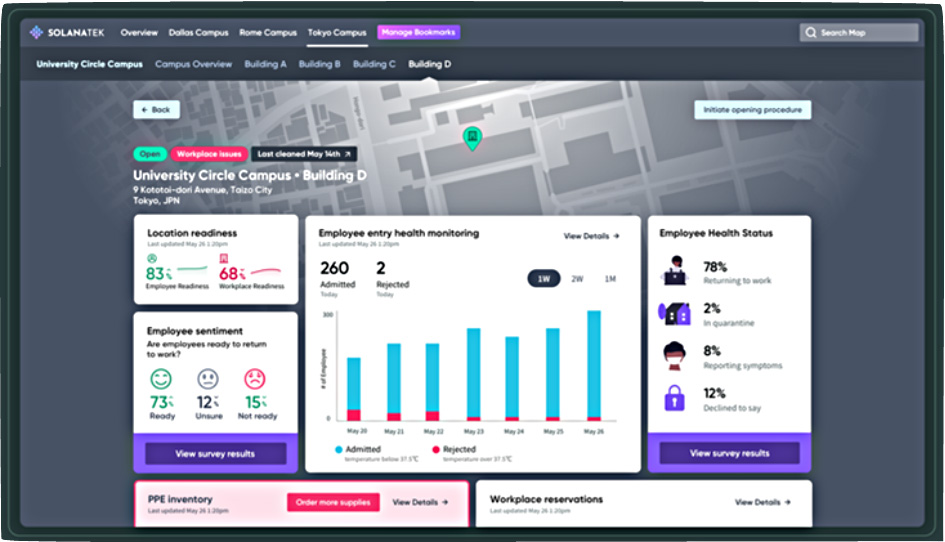Expand View Details for PPE inventory
This screenshot has height=542, width=945.
pyautogui.click(x=420, y=502)
